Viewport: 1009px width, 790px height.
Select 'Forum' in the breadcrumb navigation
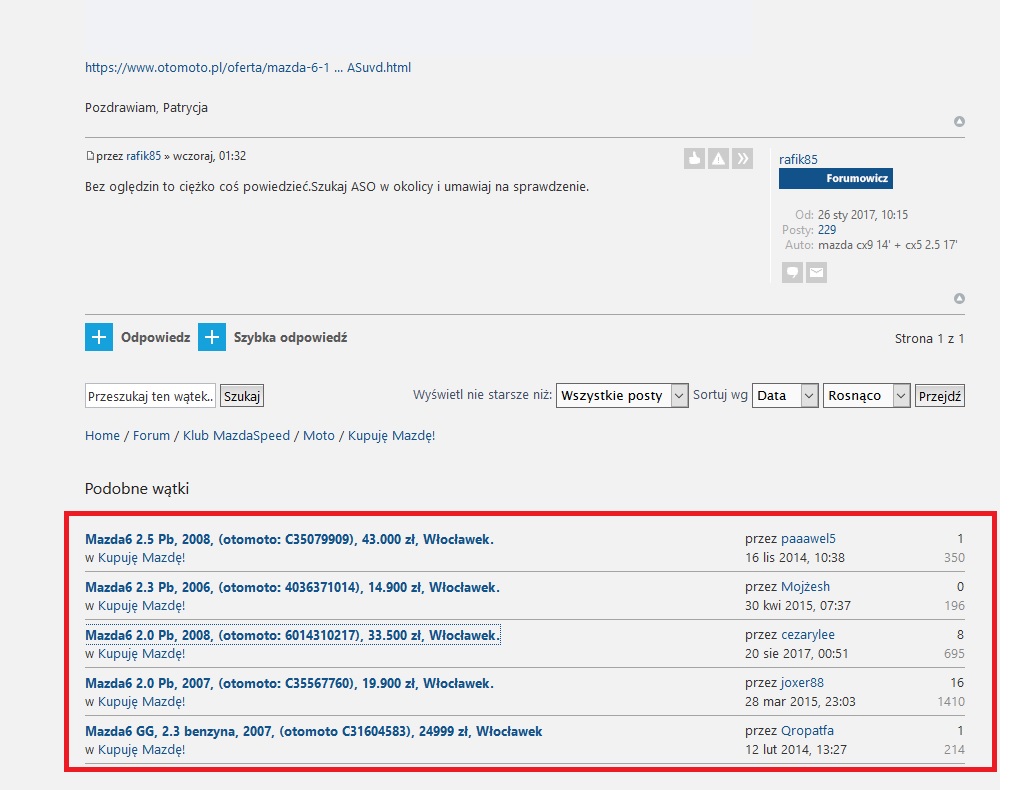(x=151, y=436)
